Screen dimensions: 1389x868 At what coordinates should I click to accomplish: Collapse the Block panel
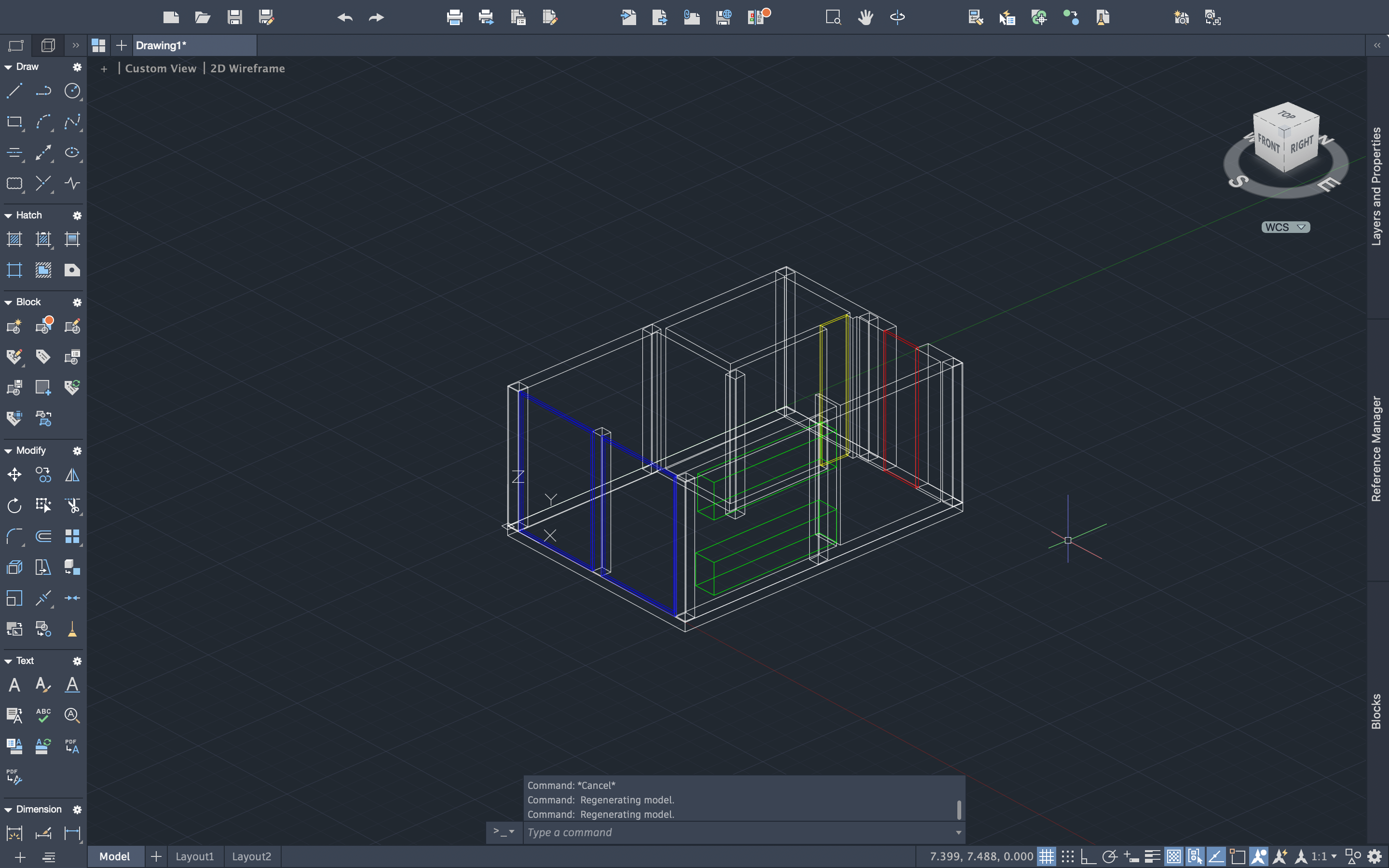click(8, 302)
